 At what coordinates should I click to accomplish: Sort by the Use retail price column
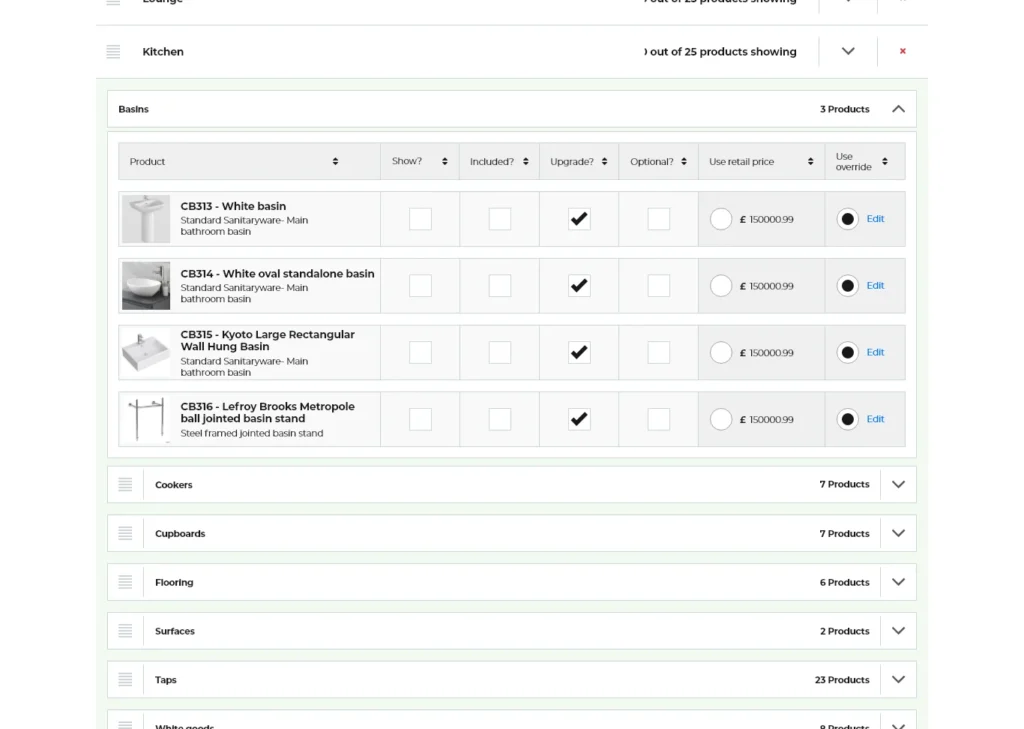[x=810, y=162]
